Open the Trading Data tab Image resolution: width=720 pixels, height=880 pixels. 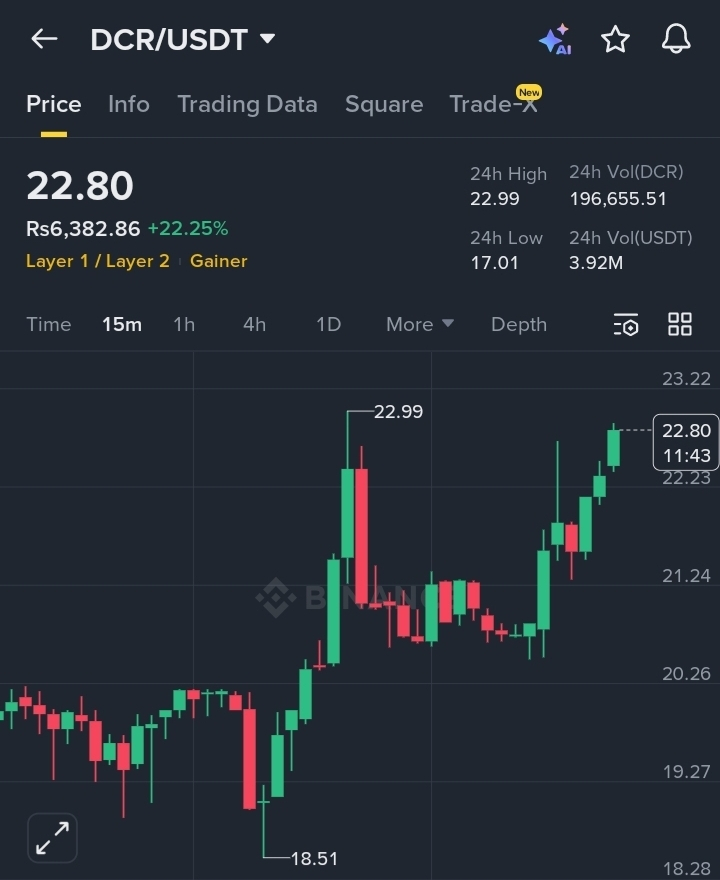click(247, 104)
